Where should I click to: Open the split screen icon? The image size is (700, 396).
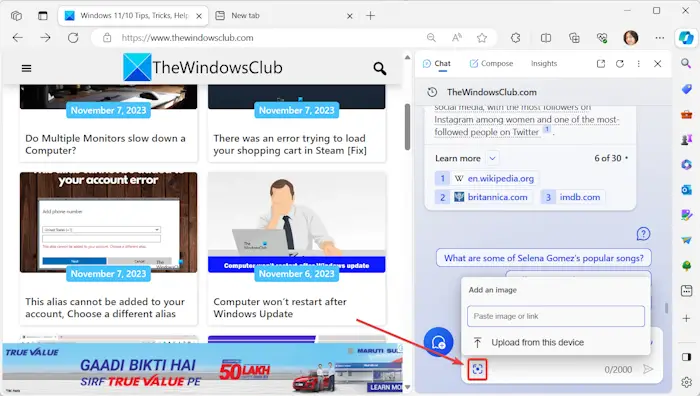point(546,38)
